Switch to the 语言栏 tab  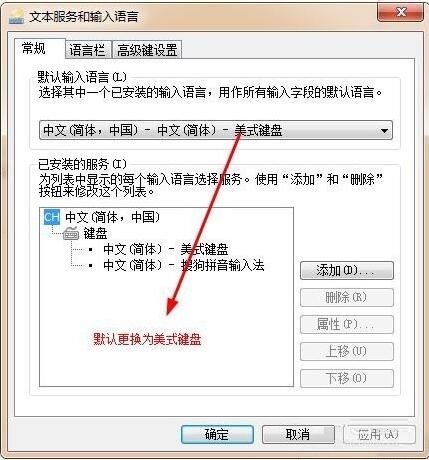click(88, 50)
